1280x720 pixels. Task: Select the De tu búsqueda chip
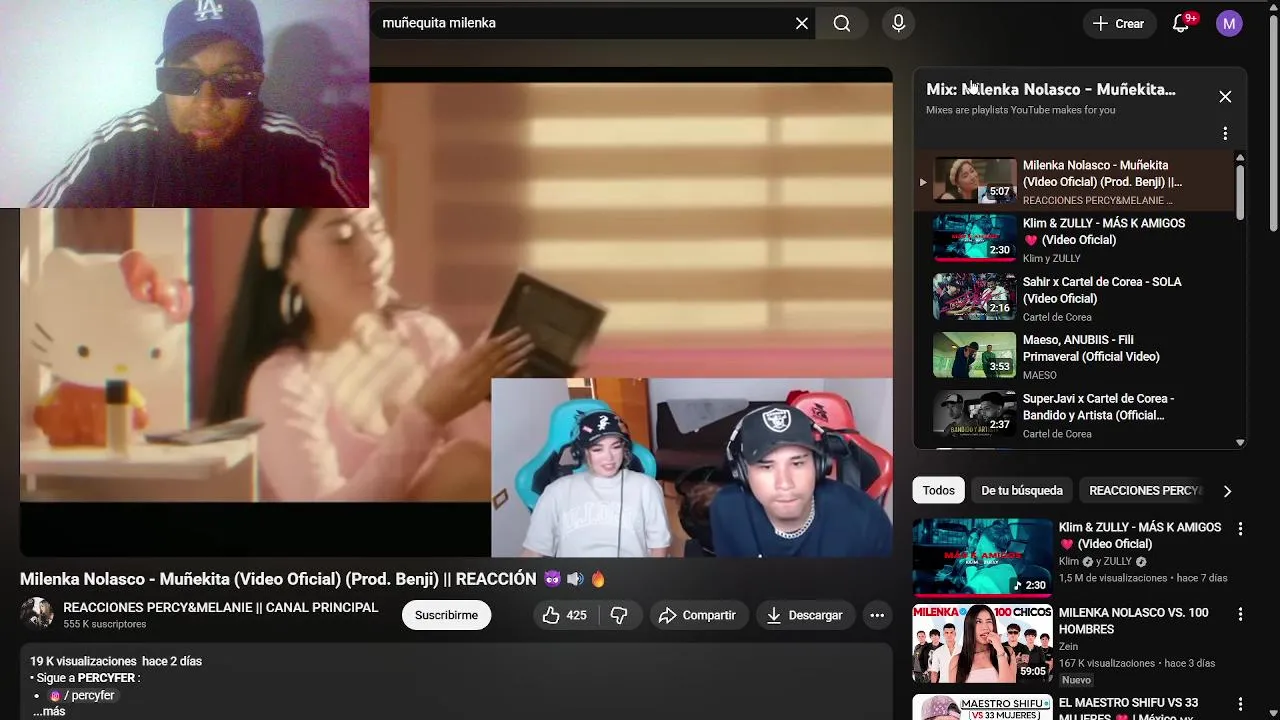click(1021, 490)
